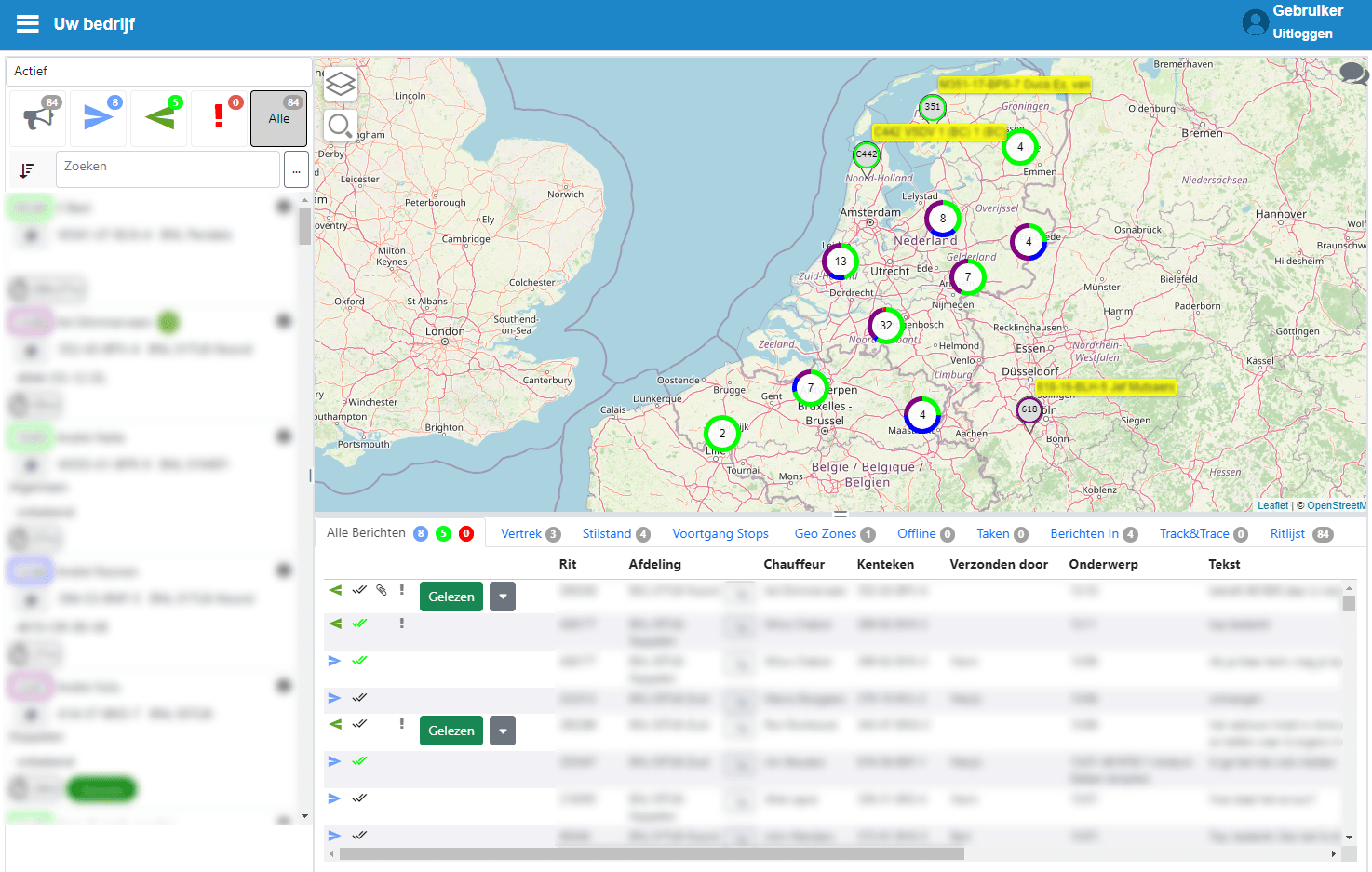Click the map panel resize handle
Image resolution: width=1372 pixels, height=872 pixels.
pyautogui.click(x=841, y=514)
